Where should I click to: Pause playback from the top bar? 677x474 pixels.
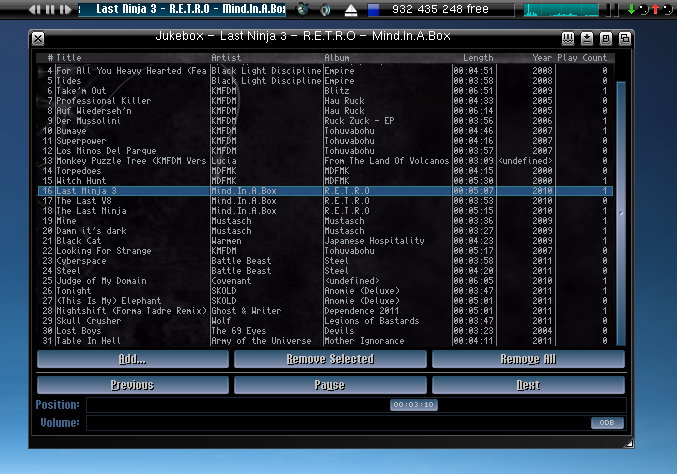tap(50, 9)
